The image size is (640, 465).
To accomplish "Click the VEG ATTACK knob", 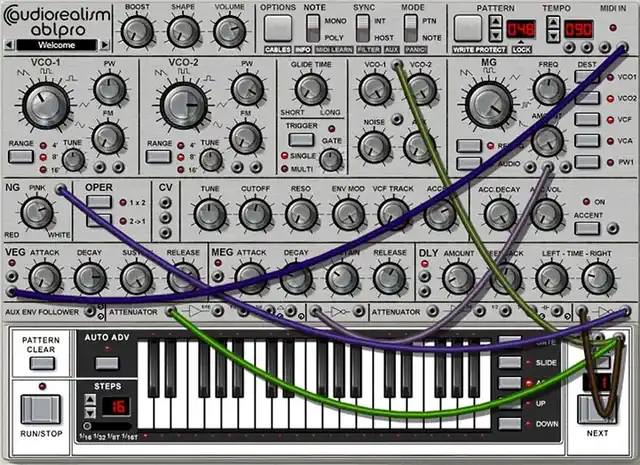I will click(x=45, y=278).
